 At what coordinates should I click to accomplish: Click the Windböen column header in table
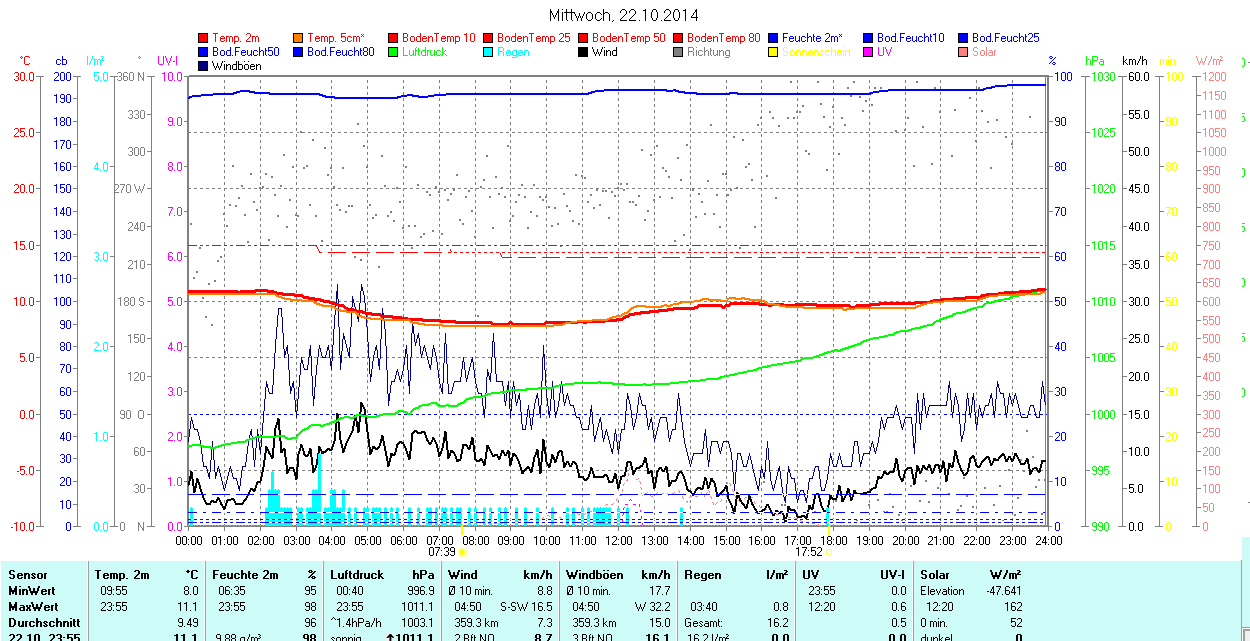point(594,575)
